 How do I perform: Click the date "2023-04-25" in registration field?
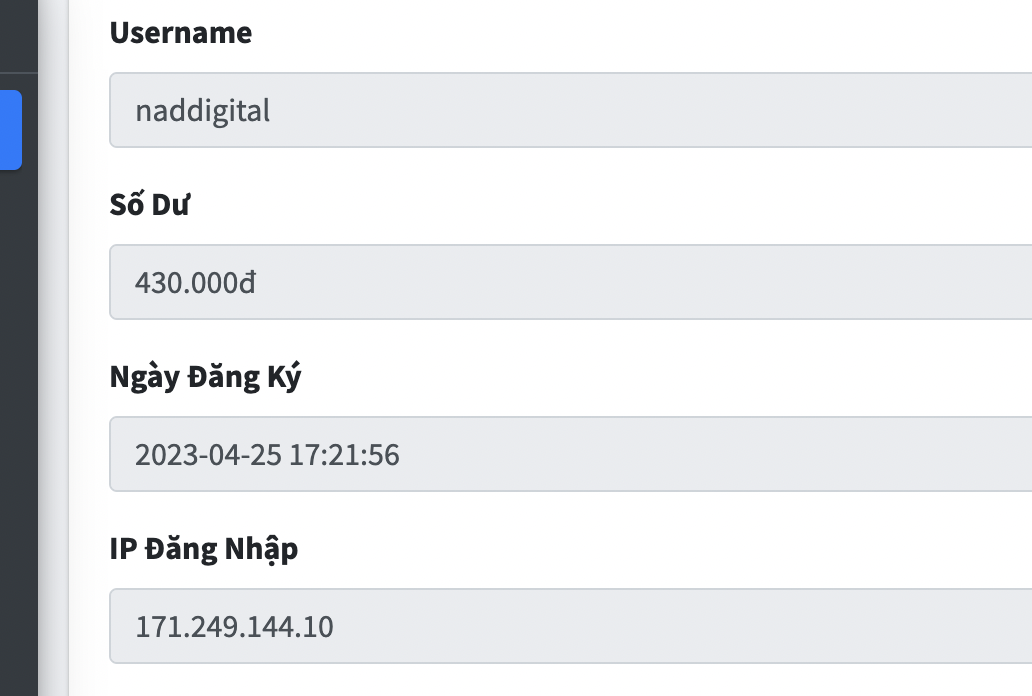pos(208,455)
